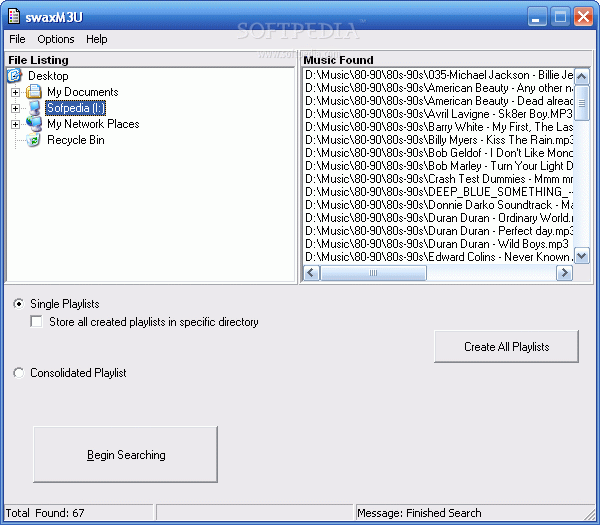Viewport: 600px width, 525px height.
Task: Select the Duran Duran - Perfect day.mp3 entry
Action: (x=439, y=231)
